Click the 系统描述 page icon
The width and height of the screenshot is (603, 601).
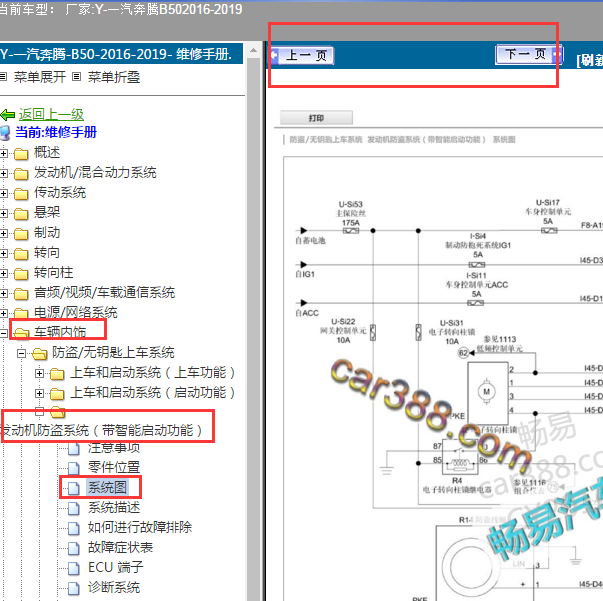pyautogui.click(x=73, y=508)
